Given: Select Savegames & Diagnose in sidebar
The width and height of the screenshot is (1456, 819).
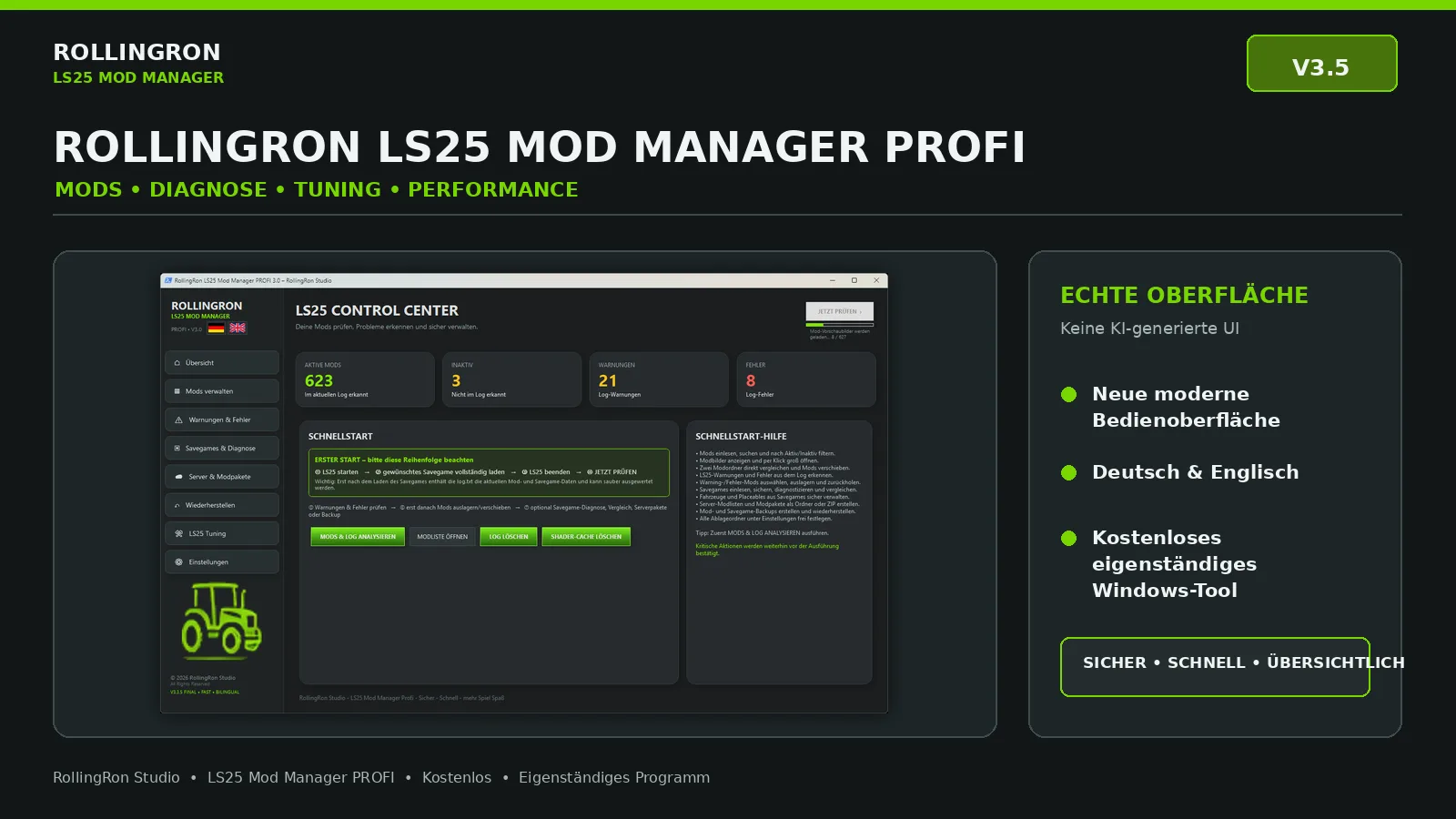Looking at the screenshot, I should [x=222, y=448].
